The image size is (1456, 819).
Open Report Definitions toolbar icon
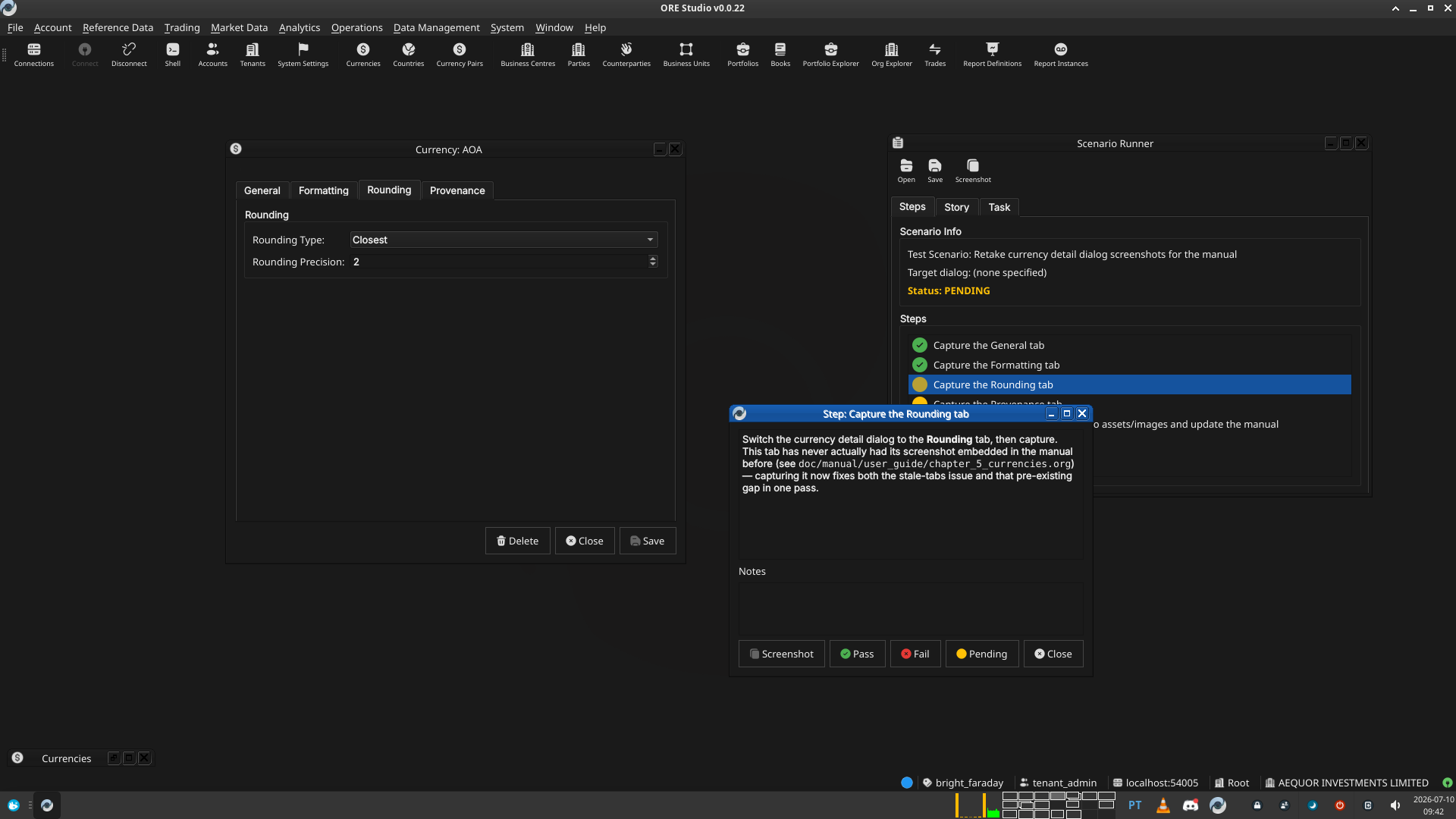pos(993,55)
